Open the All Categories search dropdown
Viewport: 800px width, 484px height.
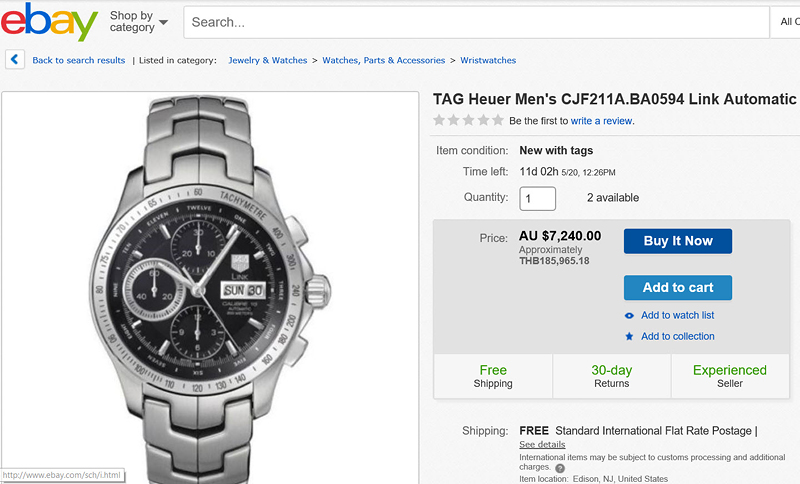coord(787,21)
